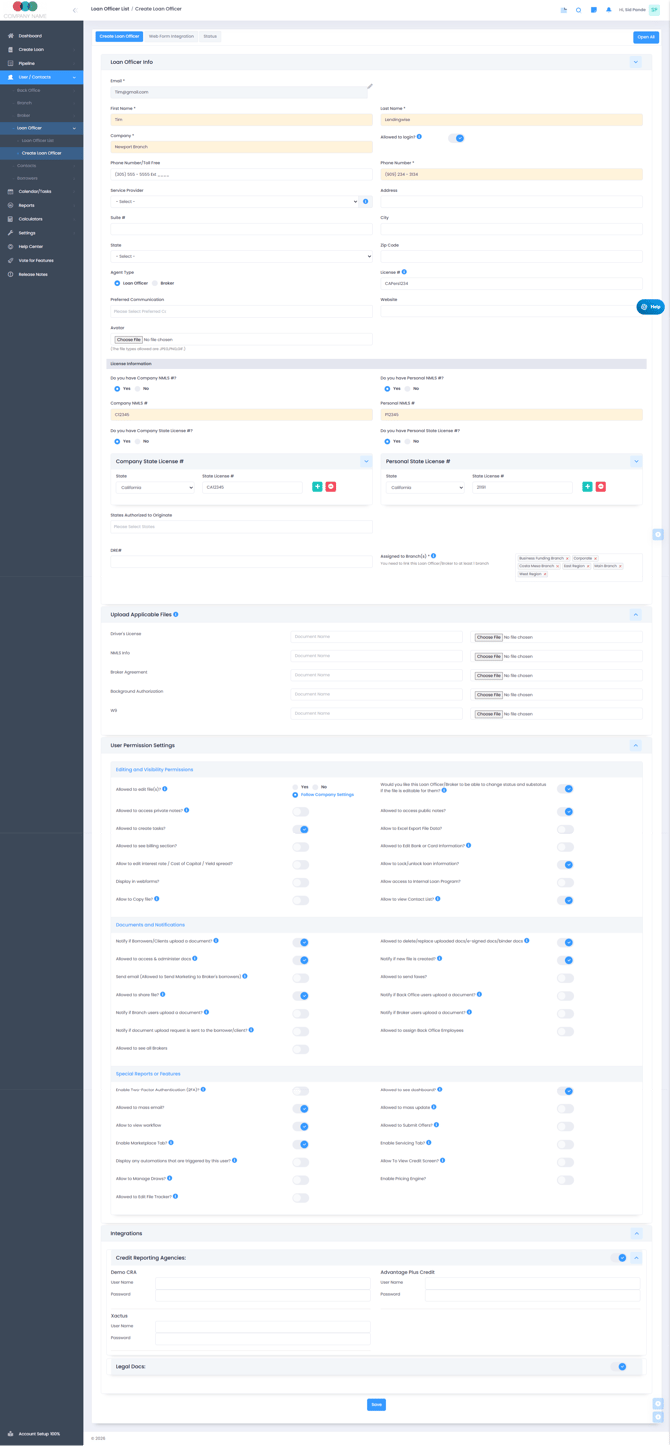Image resolution: width=670 pixels, height=1448 pixels.
Task: Switch to the Web Form Integration tab
Action: 171,36
